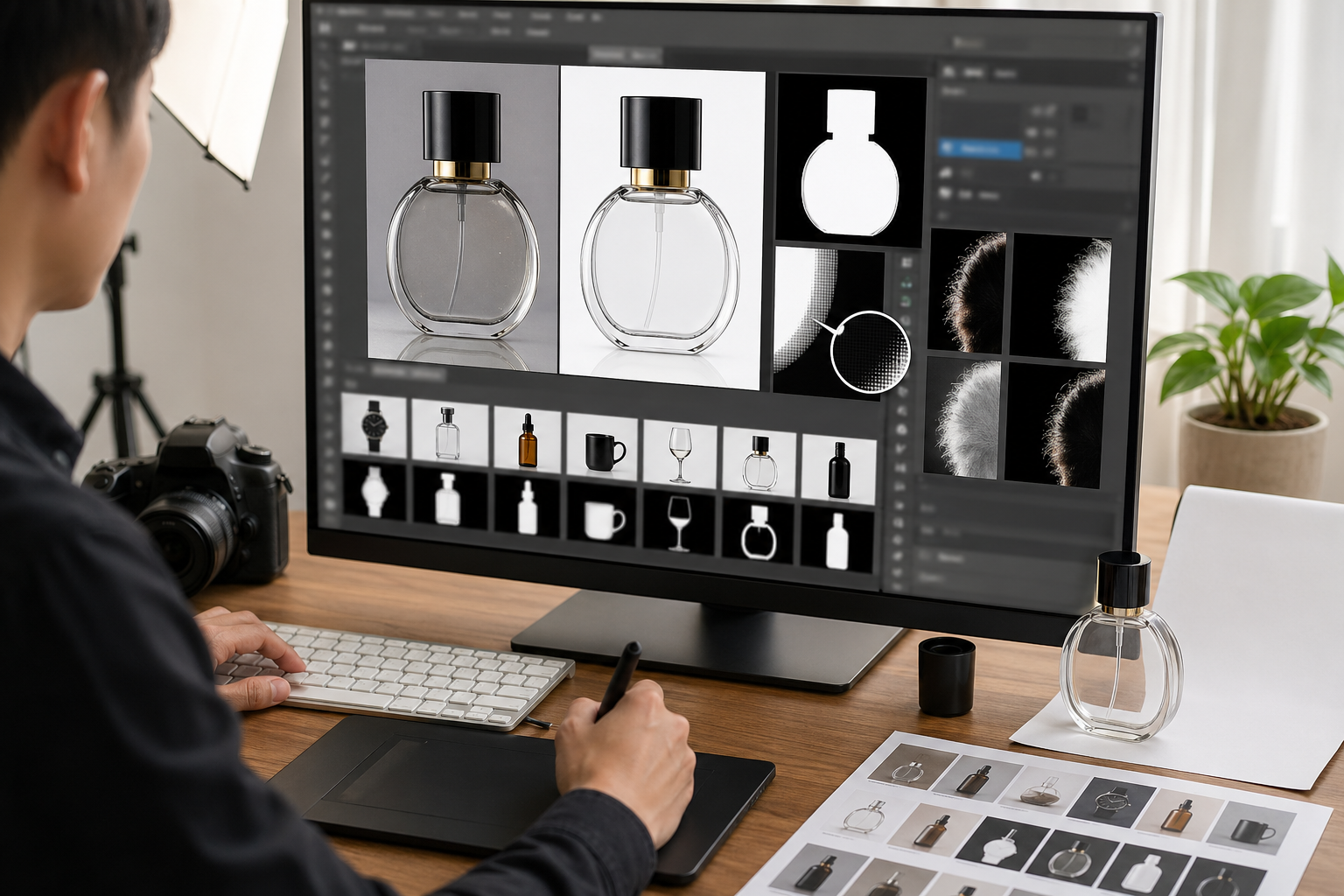Select the blue highlighted layer row
The width and height of the screenshot is (1344, 896).
click(x=980, y=150)
